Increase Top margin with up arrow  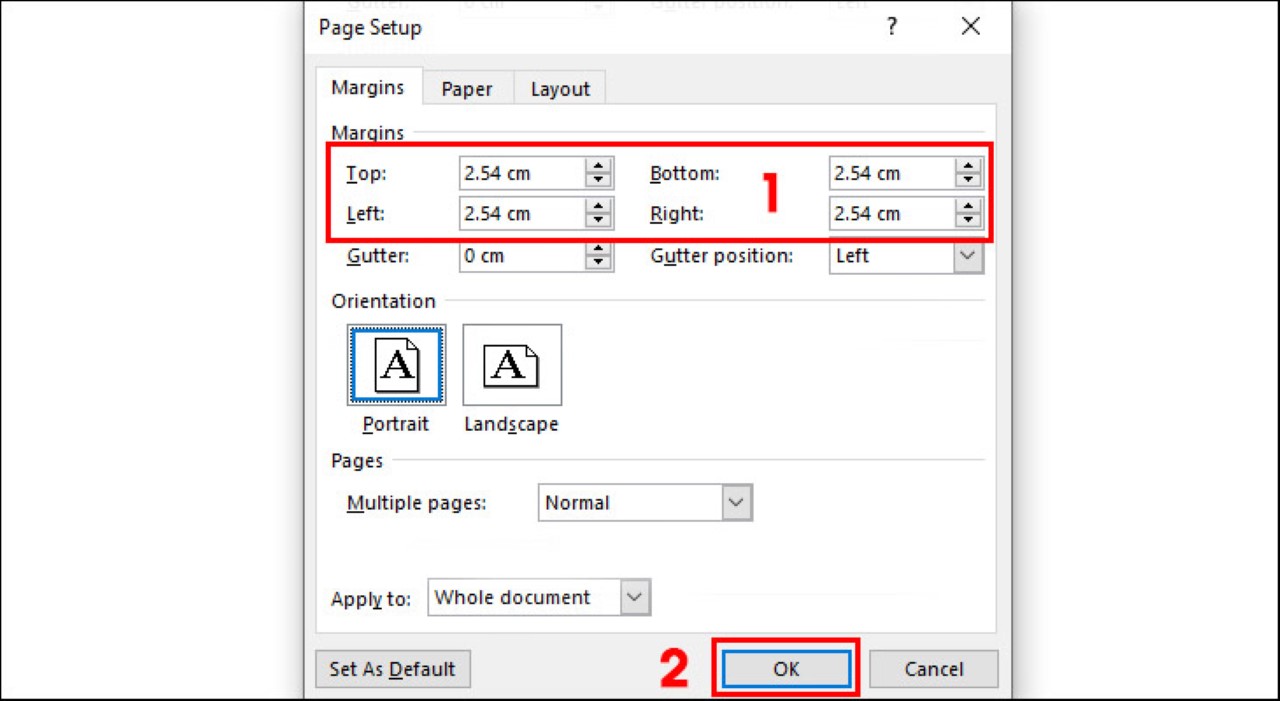[x=598, y=166]
